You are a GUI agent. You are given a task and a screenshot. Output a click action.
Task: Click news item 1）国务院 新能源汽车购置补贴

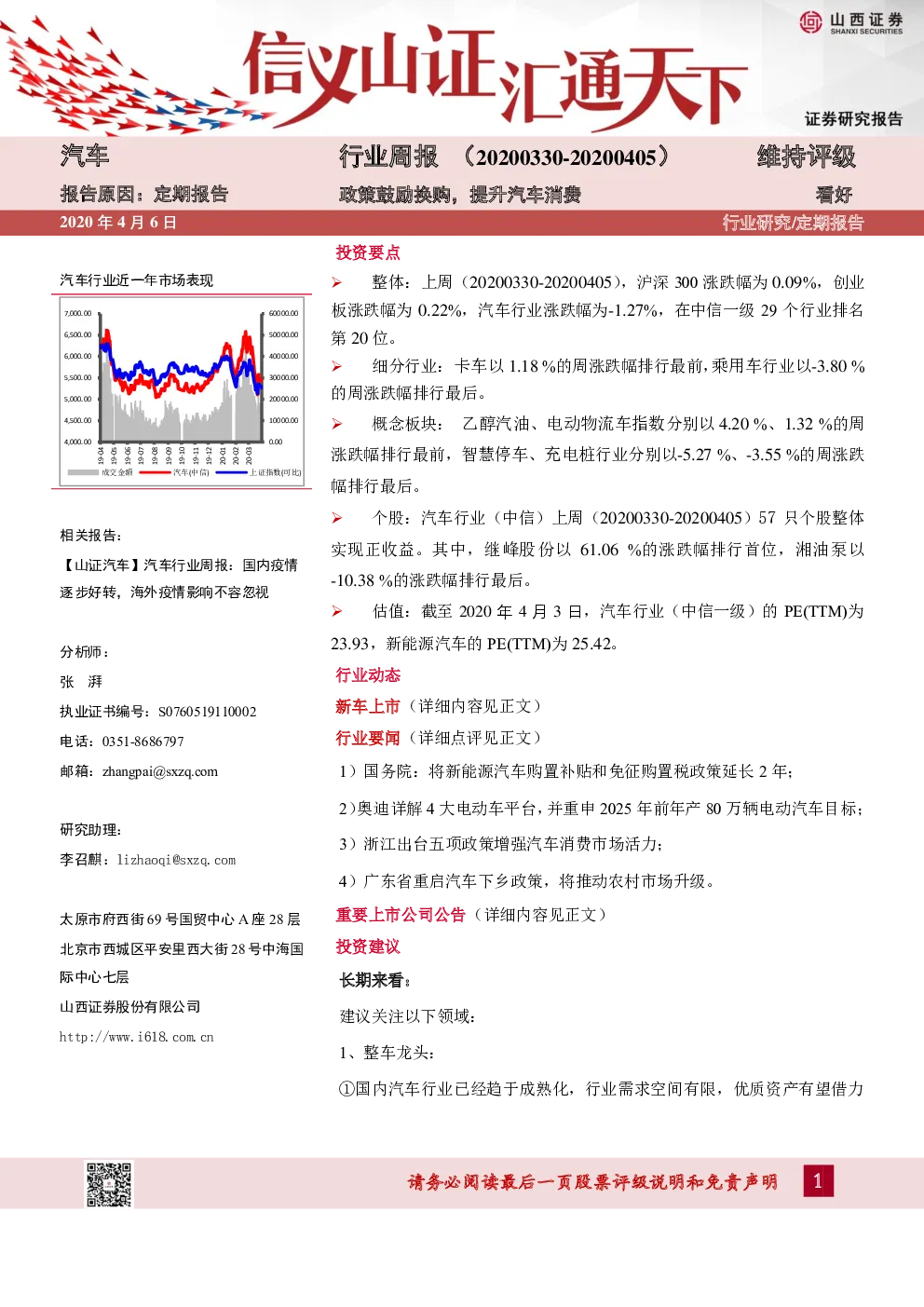point(566,771)
